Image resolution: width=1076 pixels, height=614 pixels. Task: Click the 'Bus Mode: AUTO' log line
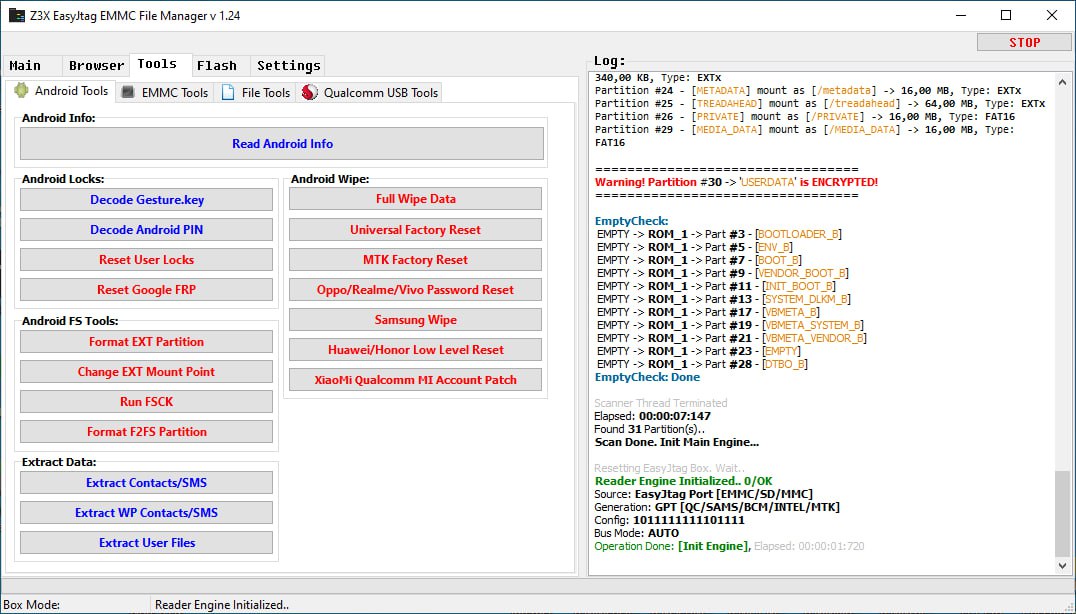pos(637,534)
